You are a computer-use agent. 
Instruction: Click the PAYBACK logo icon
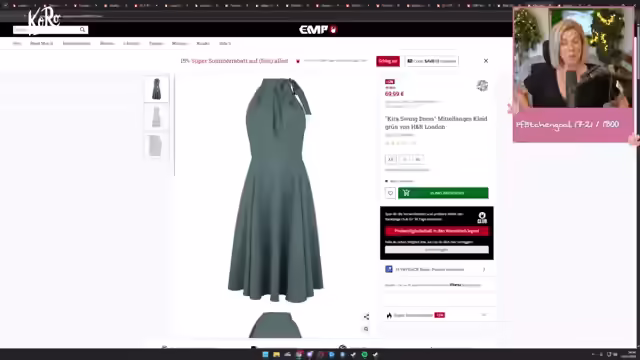point(389,269)
